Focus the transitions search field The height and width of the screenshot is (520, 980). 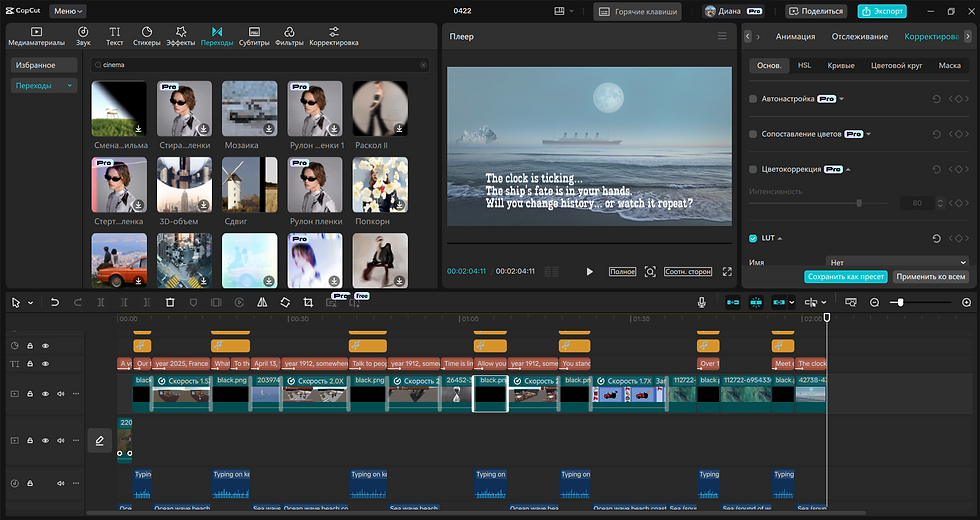[x=259, y=65]
